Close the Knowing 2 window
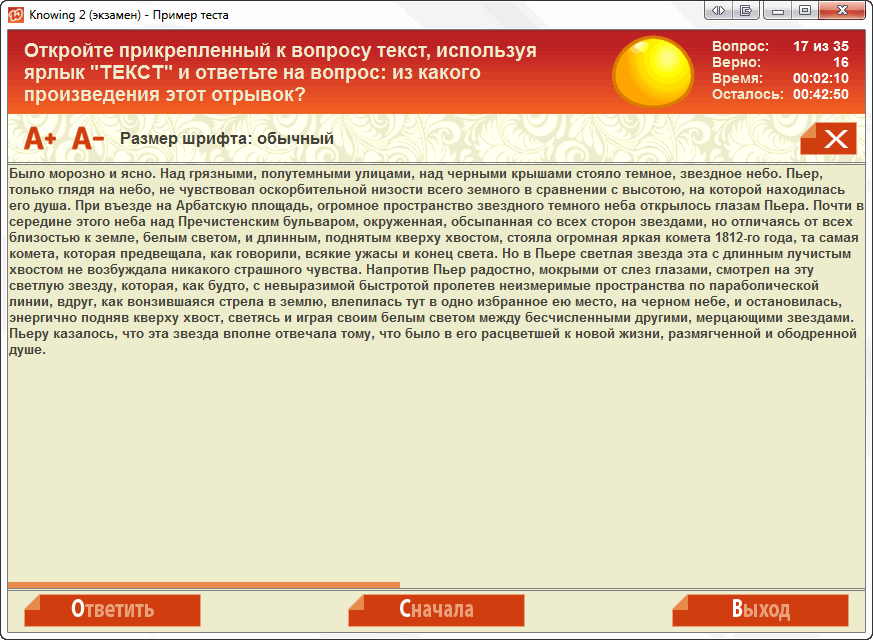Screen dimensions: 873x640 point(842,11)
